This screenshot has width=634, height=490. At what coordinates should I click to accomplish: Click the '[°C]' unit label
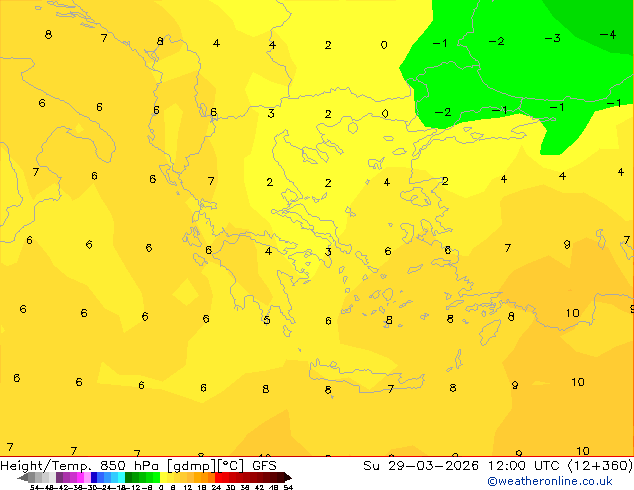pos(231,466)
